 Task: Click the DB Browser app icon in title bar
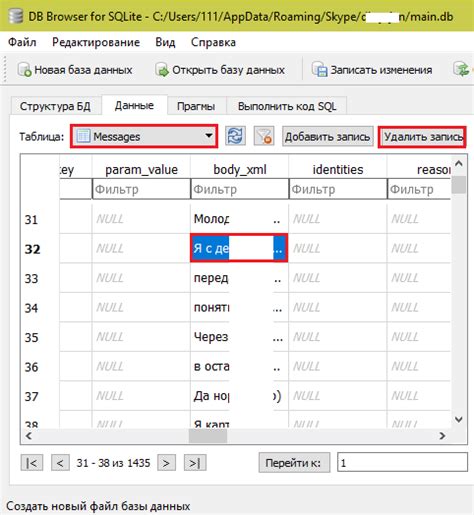click(x=15, y=16)
